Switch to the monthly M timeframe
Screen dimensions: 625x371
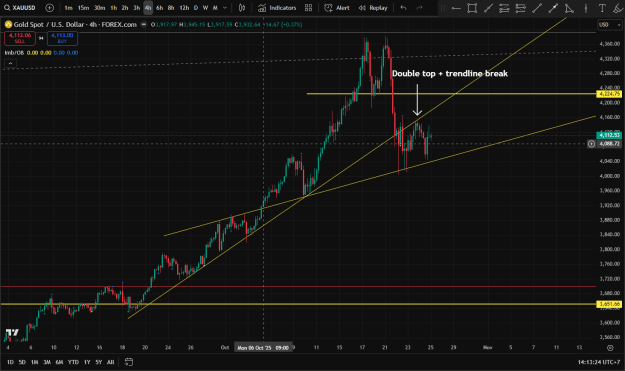click(215, 8)
